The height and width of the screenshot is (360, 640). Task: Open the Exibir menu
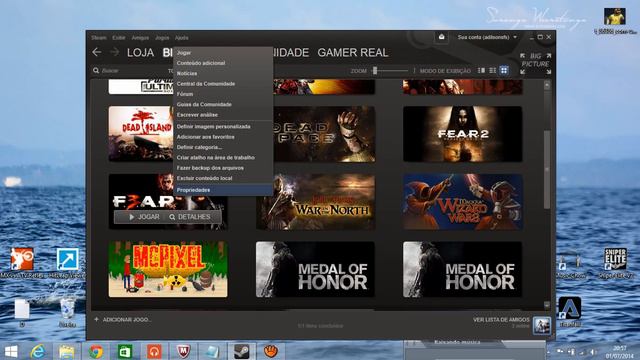pos(119,38)
